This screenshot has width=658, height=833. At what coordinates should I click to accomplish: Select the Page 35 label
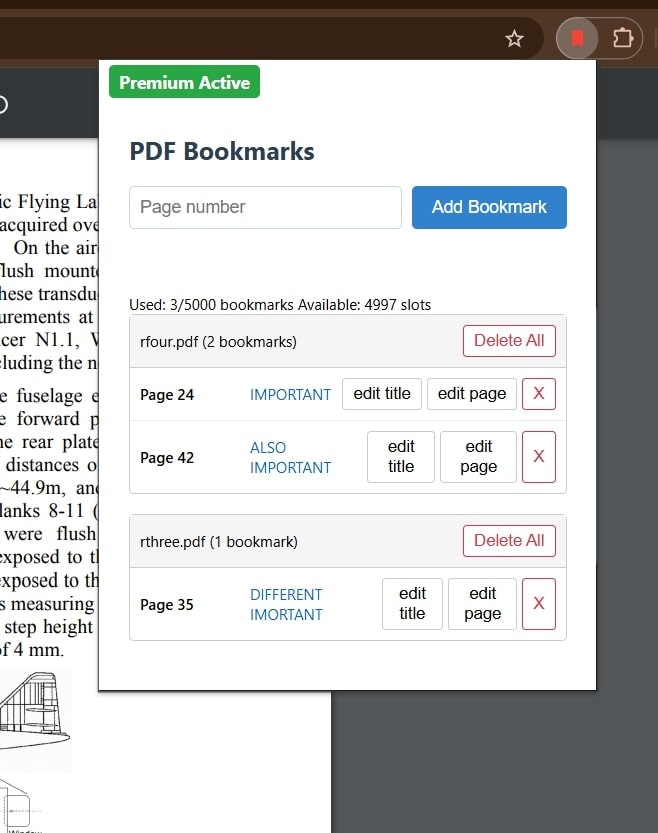point(167,605)
